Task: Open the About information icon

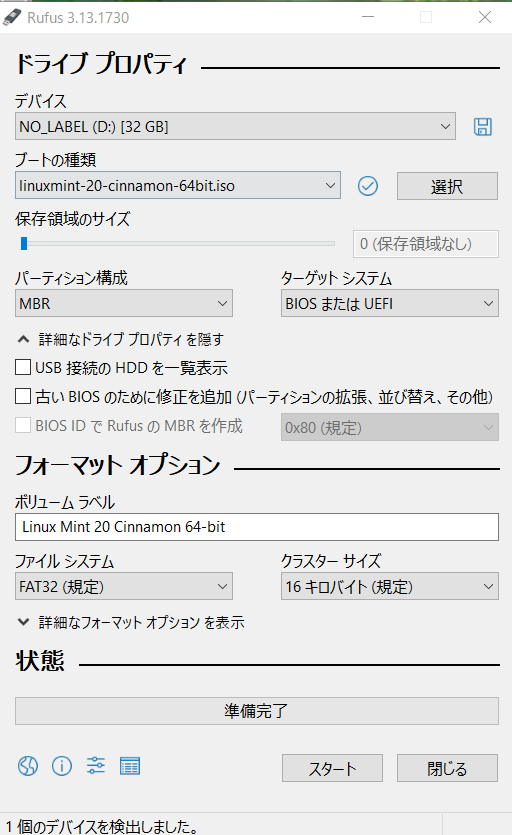Action: 62,766
